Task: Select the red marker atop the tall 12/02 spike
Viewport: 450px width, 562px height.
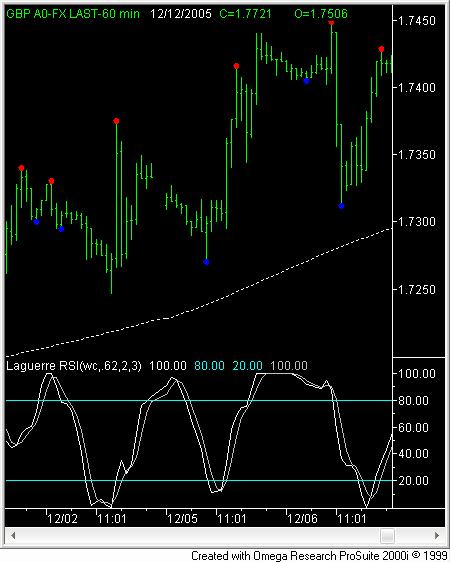Action: click(x=116, y=121)
